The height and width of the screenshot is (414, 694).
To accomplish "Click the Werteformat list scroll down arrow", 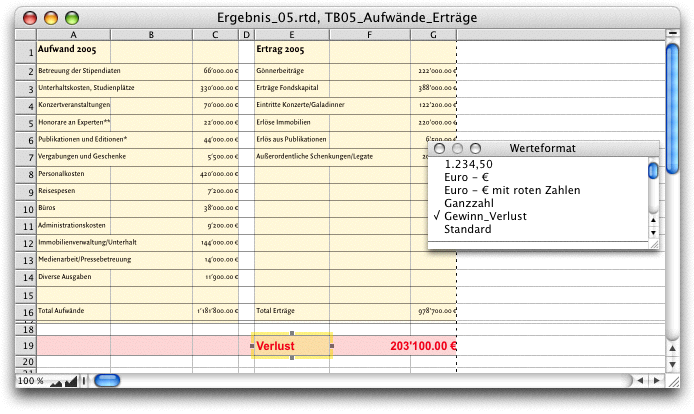I will (653, 230).
